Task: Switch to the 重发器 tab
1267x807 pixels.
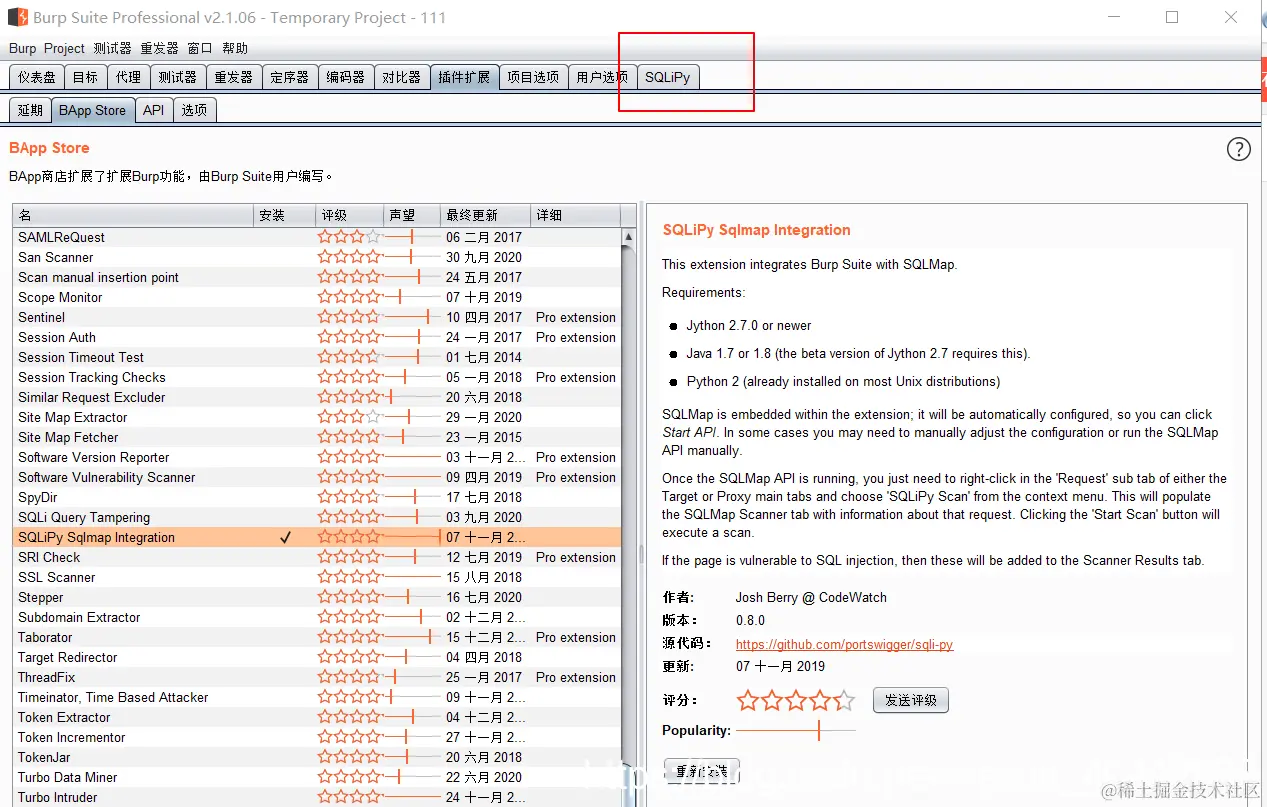Action: (233, 77)
